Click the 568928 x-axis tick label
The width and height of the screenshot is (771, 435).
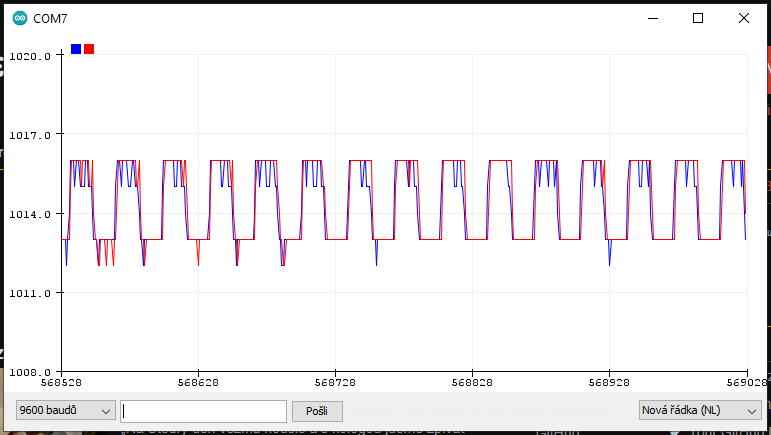(x=610, y=381)
